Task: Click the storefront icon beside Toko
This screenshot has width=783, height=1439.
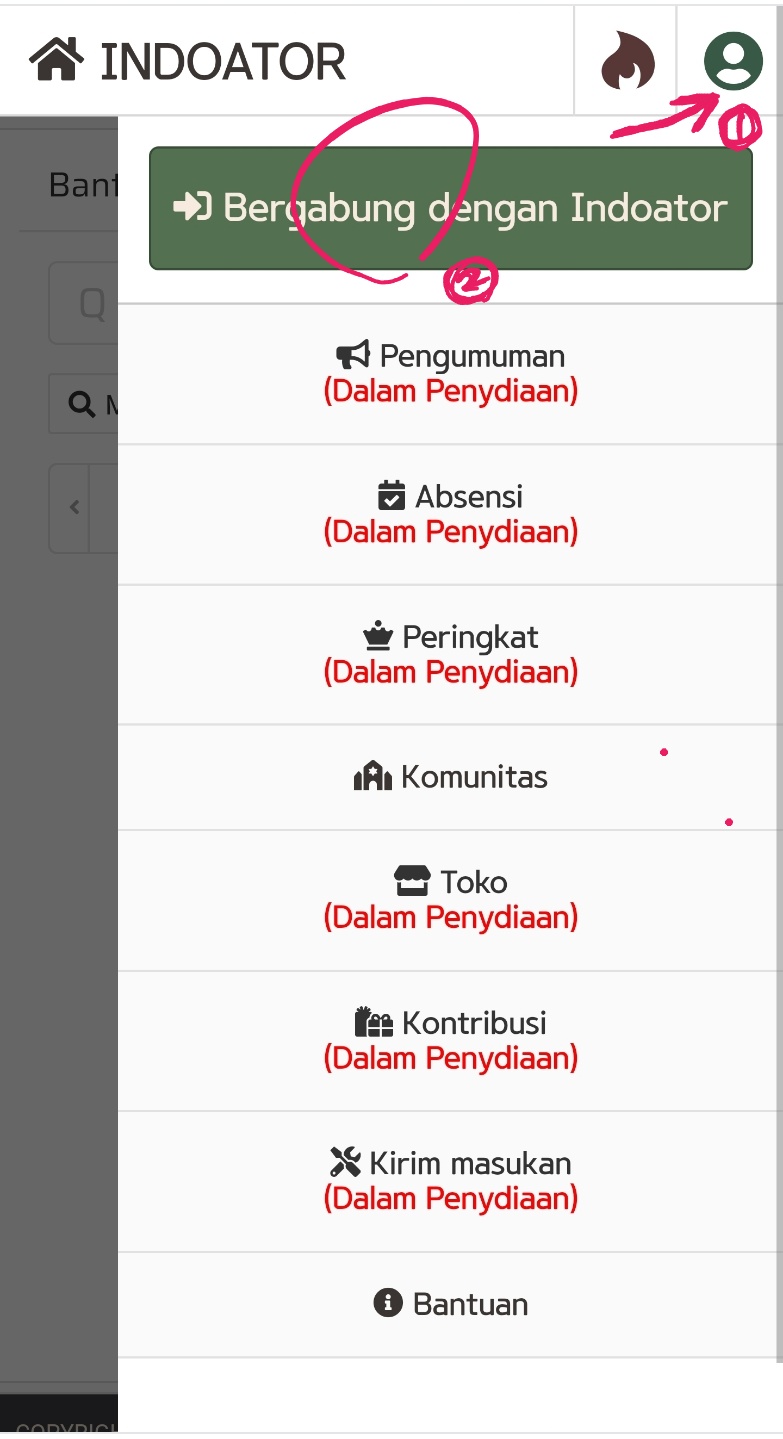Action: click(x=412, y=881)
